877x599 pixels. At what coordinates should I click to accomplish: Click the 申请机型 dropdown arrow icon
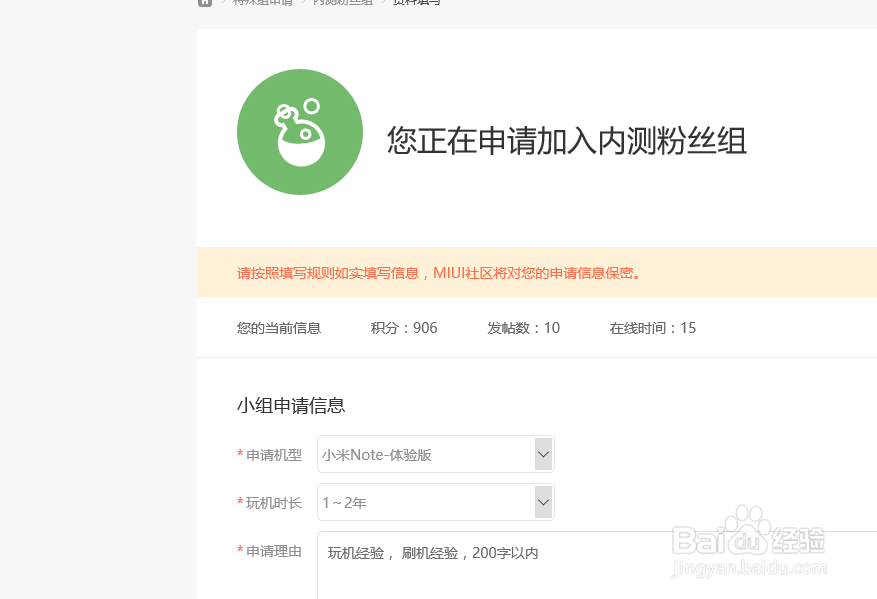click(x=543, y=454)
